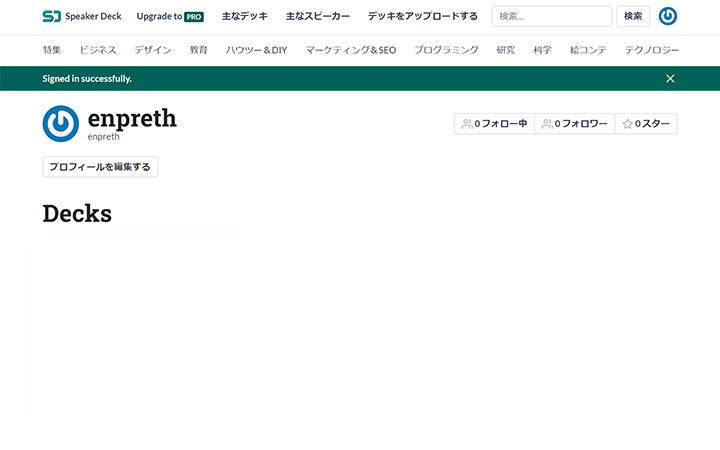
Task: Click the PRO badge next to Upgrade
Action: pos(194,17)
